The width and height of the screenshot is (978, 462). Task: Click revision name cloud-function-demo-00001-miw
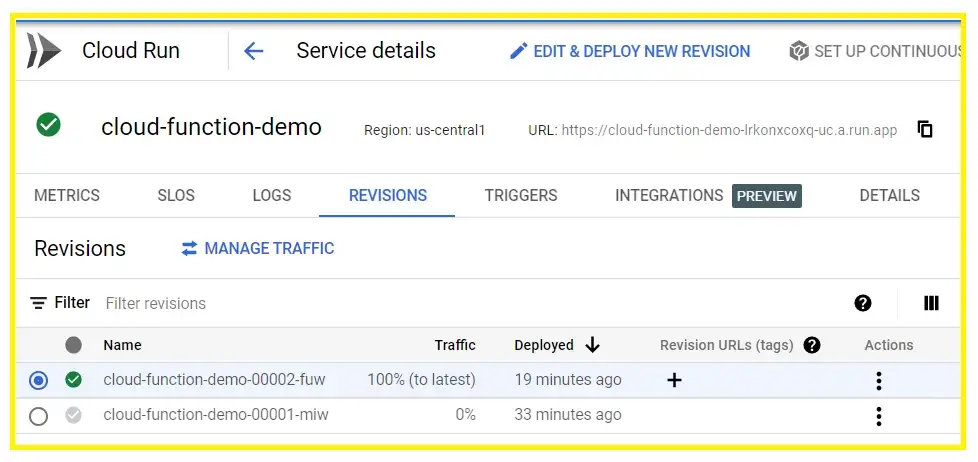pos(216,415)
